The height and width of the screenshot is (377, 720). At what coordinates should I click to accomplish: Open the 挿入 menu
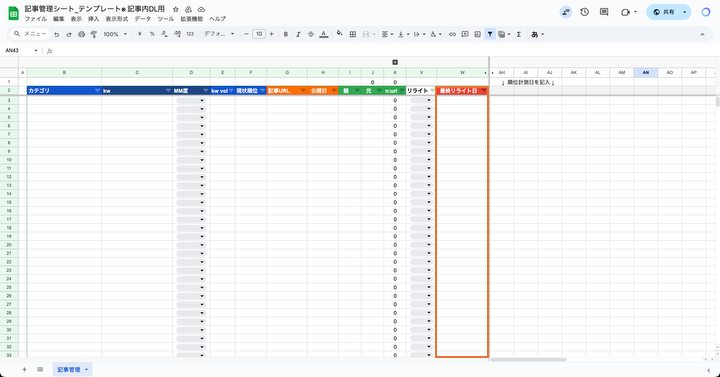coord(94,19)
